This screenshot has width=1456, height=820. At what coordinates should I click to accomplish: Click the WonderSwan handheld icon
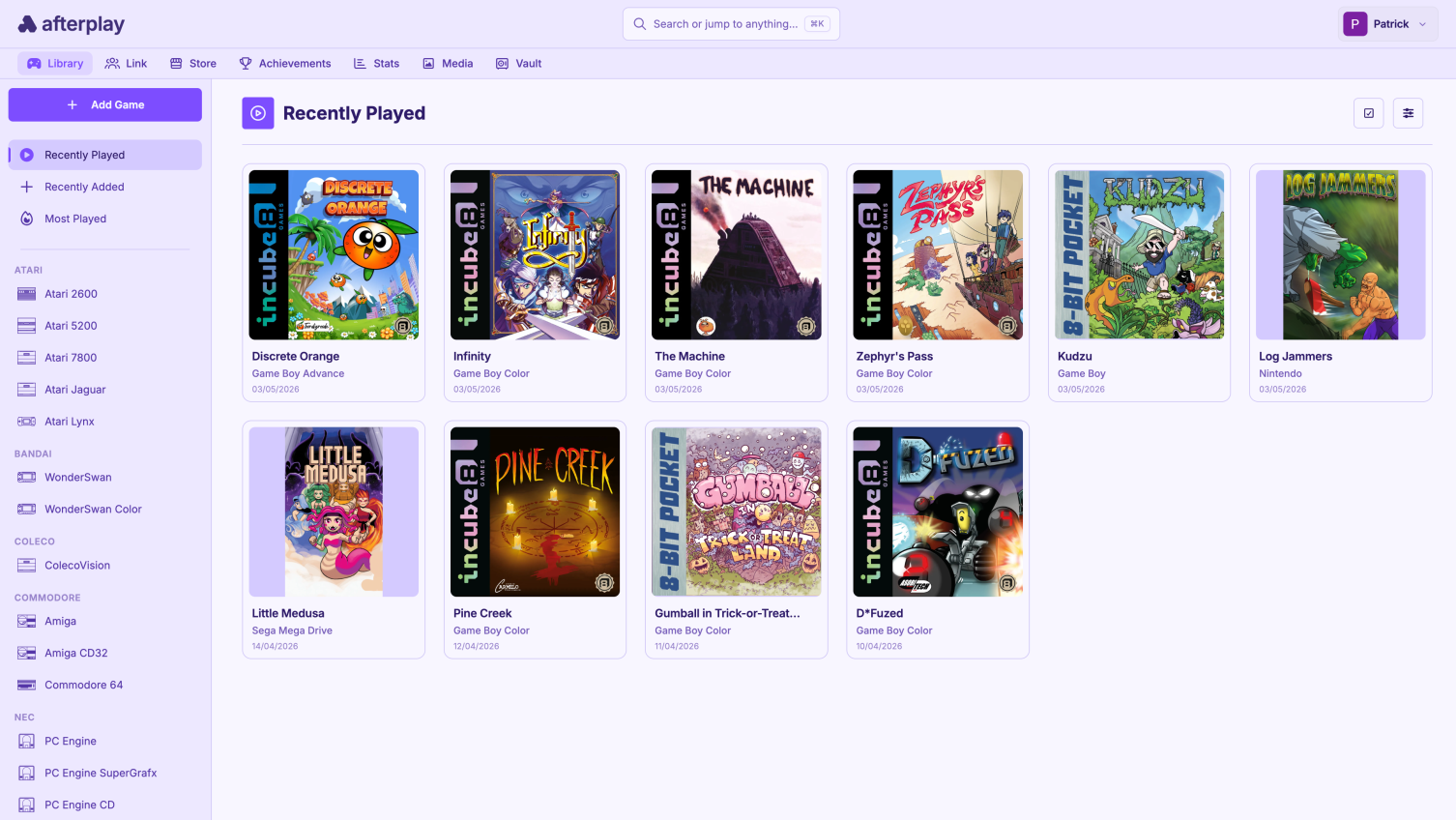[x=27, y=478]
